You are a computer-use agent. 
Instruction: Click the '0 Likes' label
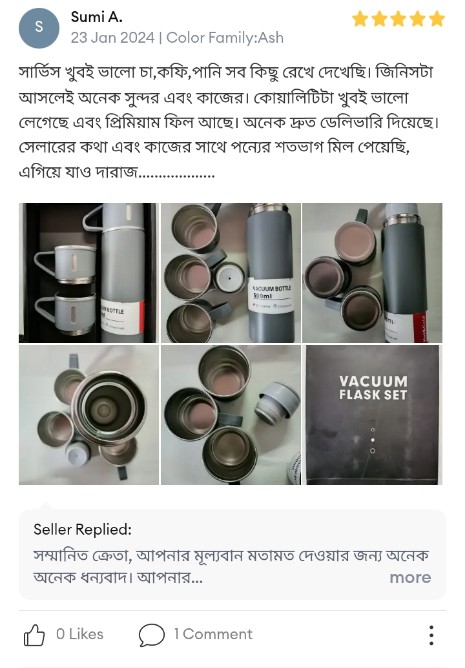80,634
